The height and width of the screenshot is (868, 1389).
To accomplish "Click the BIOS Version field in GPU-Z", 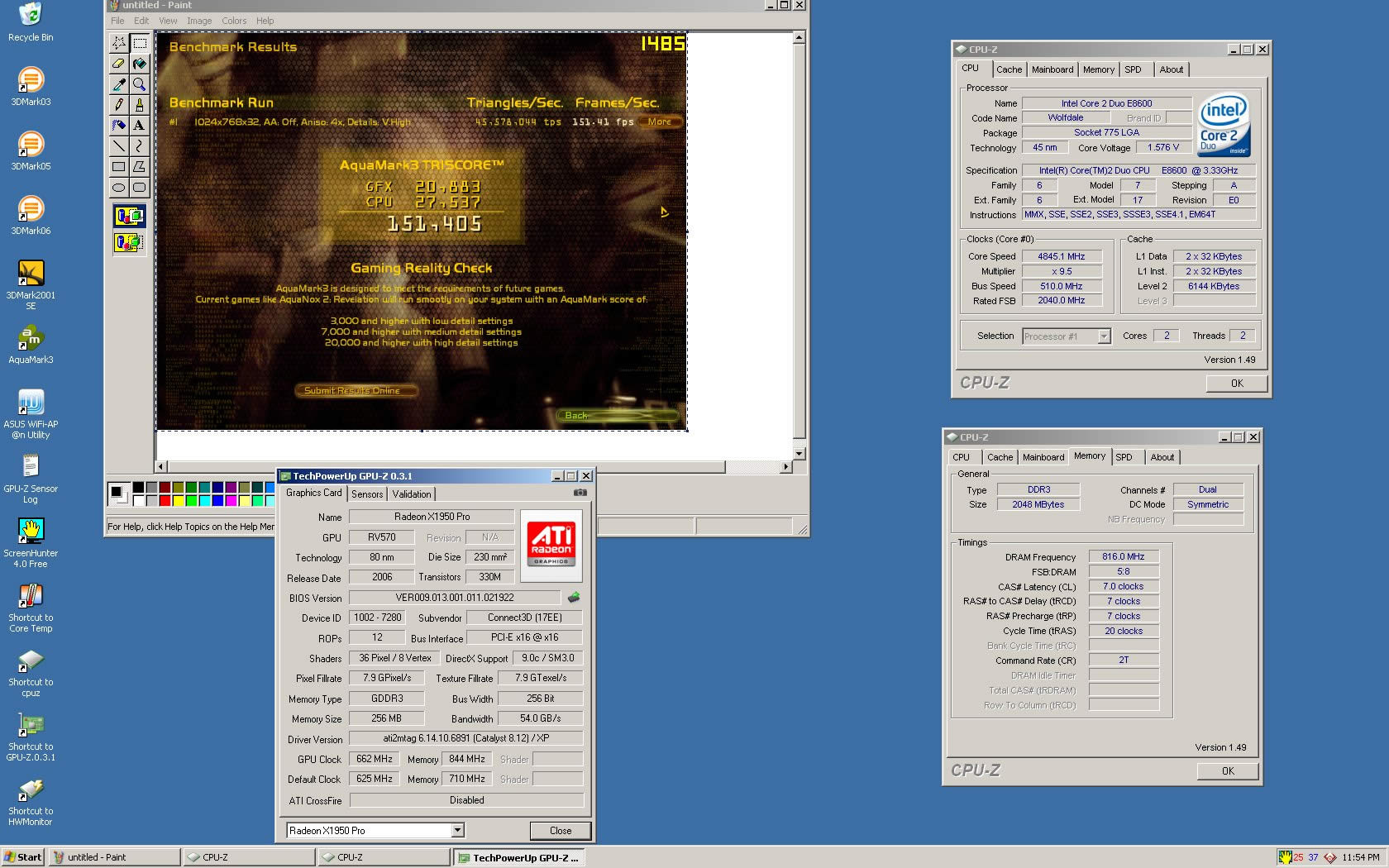I will [x=455, y=598].
